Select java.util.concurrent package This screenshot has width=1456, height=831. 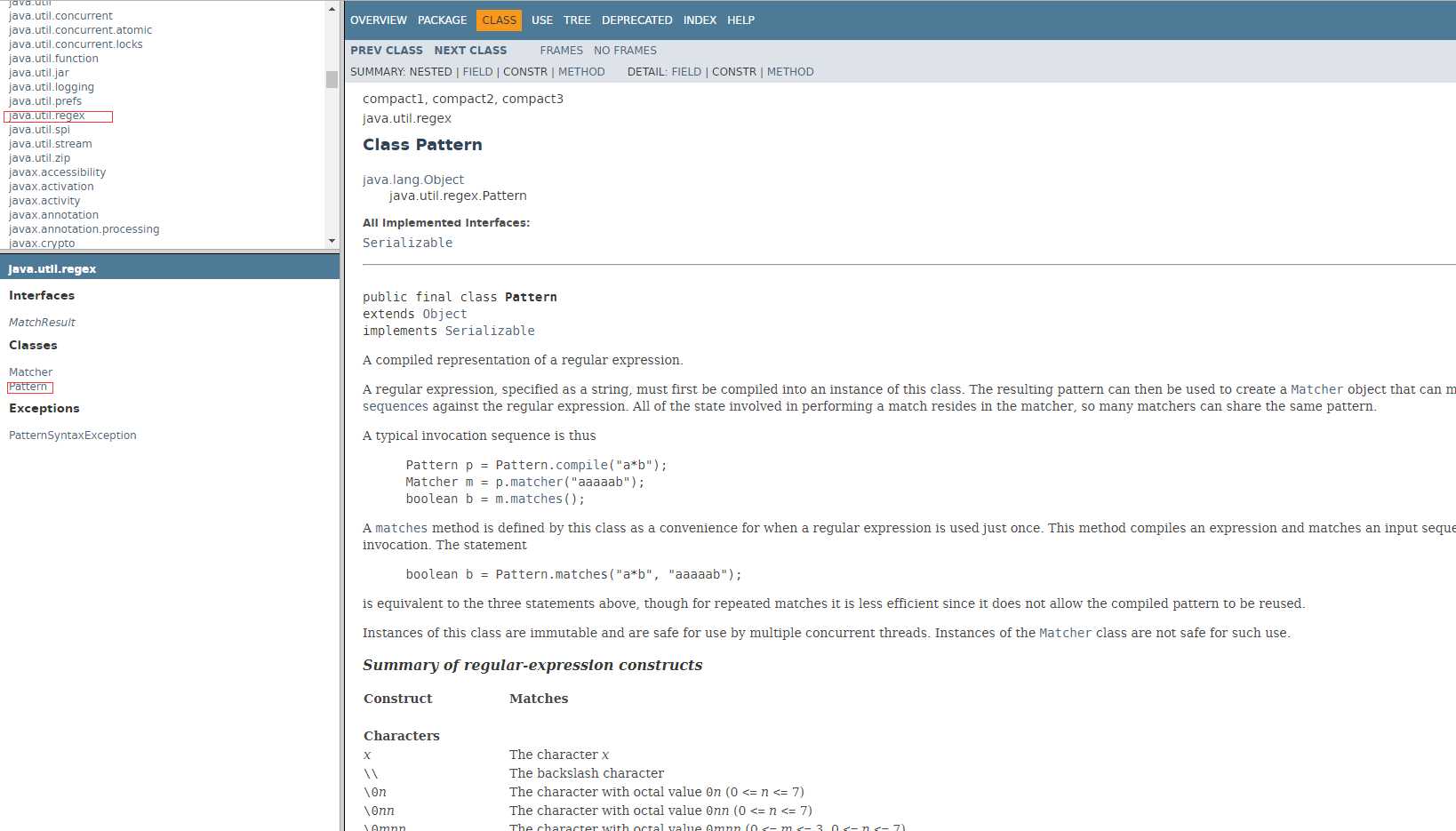click(x=60, y=16)
